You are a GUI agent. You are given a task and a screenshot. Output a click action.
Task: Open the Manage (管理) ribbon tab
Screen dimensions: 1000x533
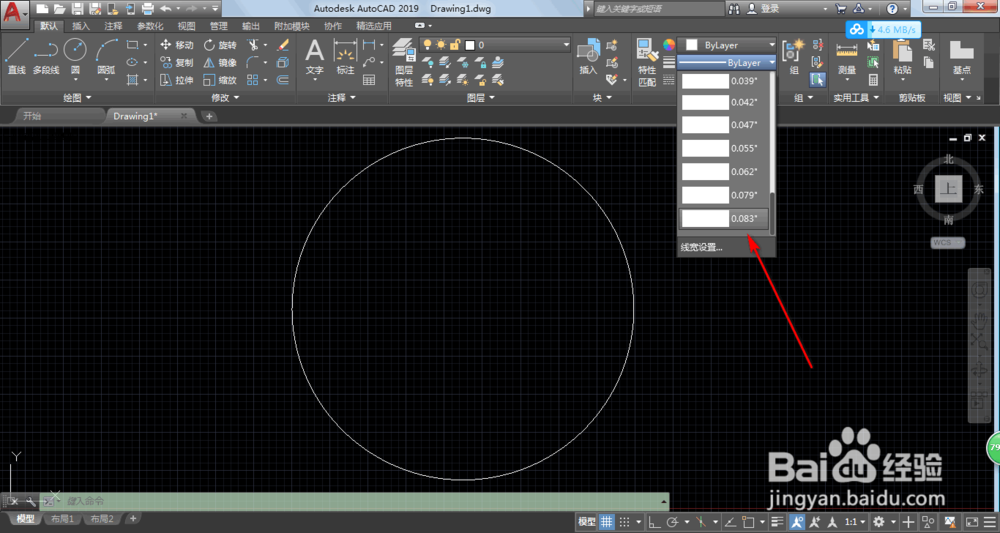click(x=219, y=26)
